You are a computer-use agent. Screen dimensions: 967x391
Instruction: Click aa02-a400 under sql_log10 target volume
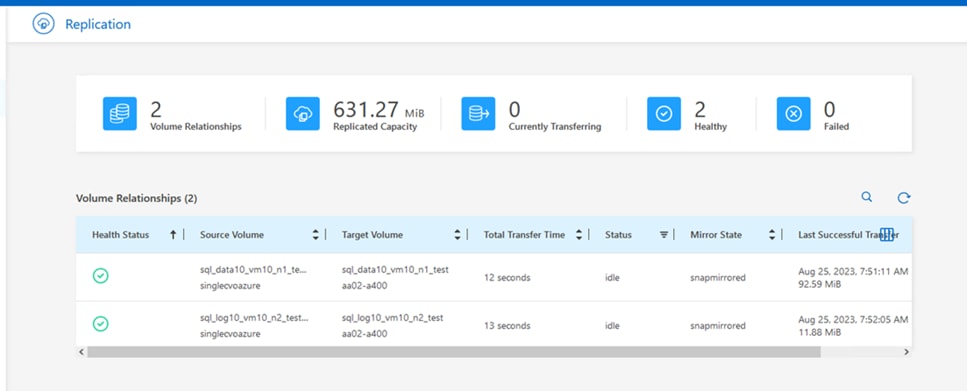[364, 333]
